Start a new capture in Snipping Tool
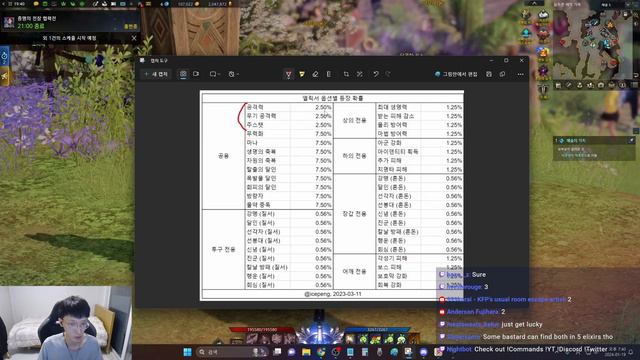 pos(156,74)
